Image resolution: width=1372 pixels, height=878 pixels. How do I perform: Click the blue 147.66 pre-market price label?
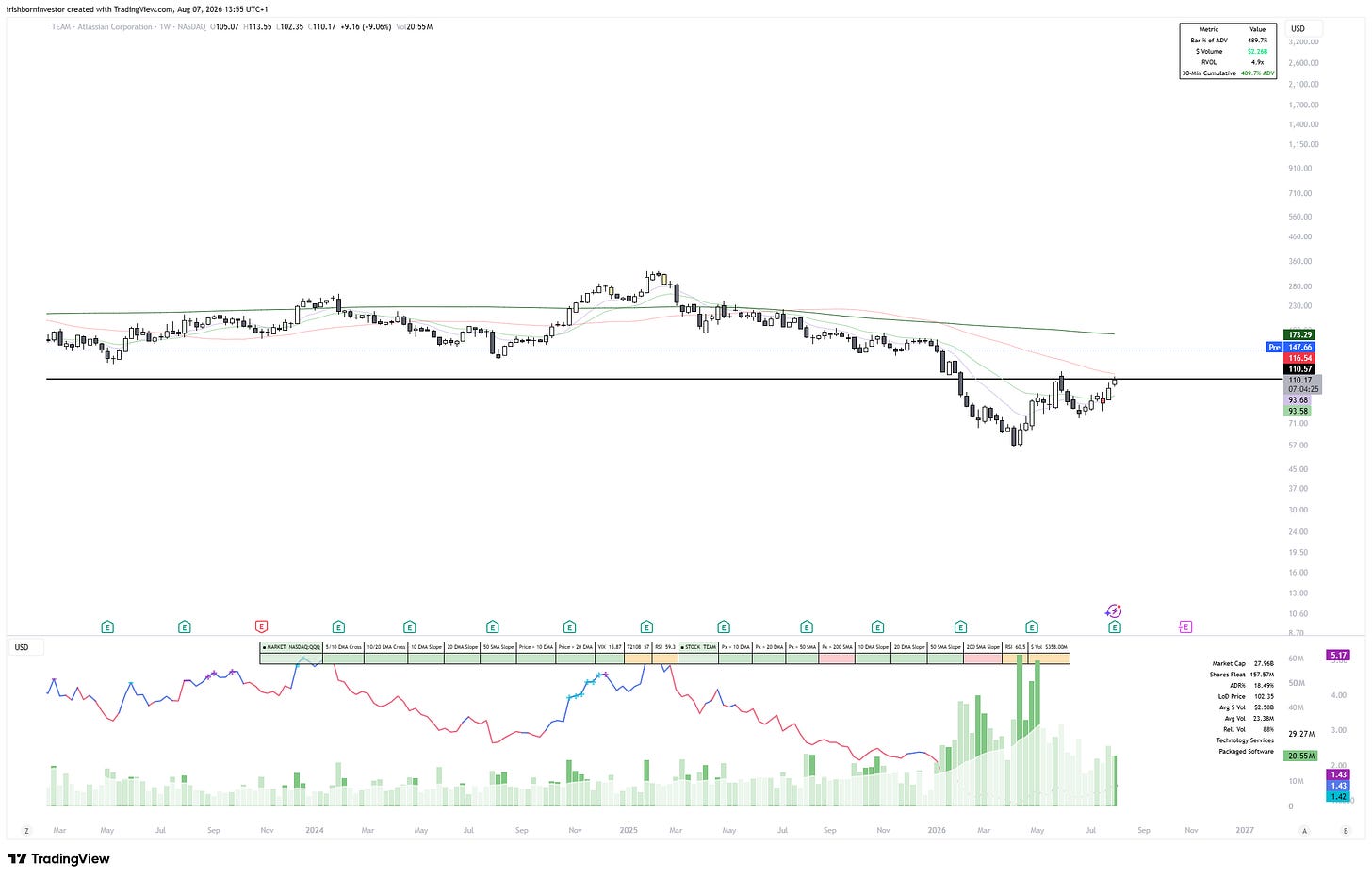point(1300,348)
